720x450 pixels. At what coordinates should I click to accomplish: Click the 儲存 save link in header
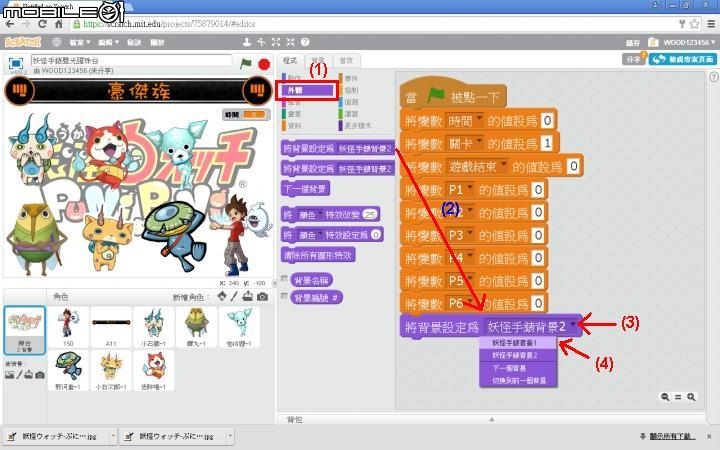pos(633,42)
